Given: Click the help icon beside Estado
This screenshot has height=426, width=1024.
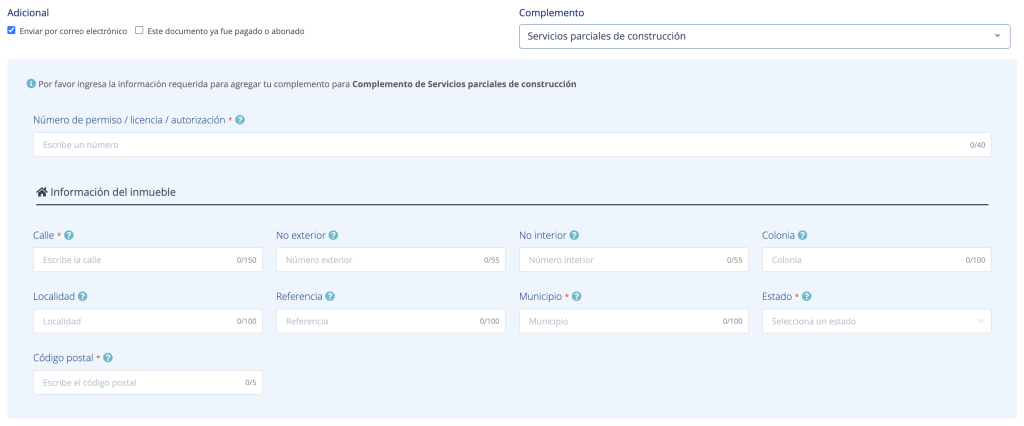Looking at the screenshot, I should [807, 297].
